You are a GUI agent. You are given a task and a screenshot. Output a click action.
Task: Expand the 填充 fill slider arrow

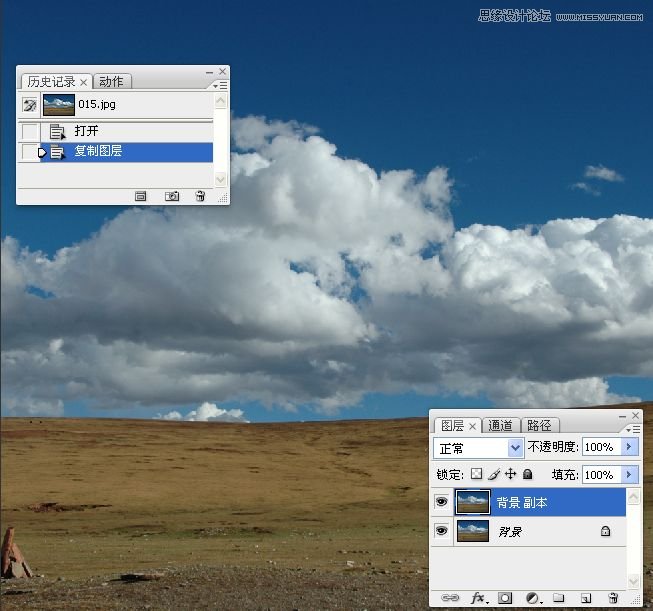tap(629, 474)
